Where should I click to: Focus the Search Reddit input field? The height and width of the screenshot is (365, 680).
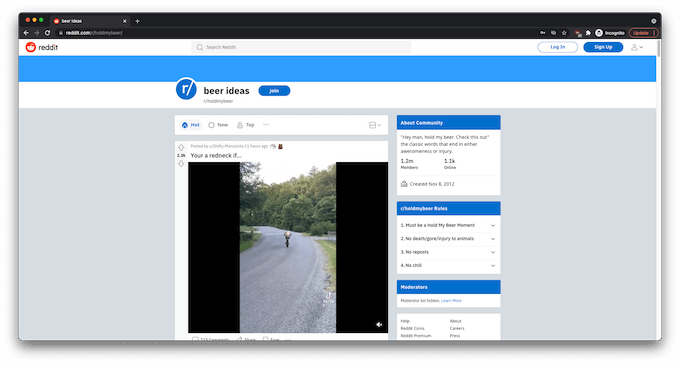coord(301,47)
